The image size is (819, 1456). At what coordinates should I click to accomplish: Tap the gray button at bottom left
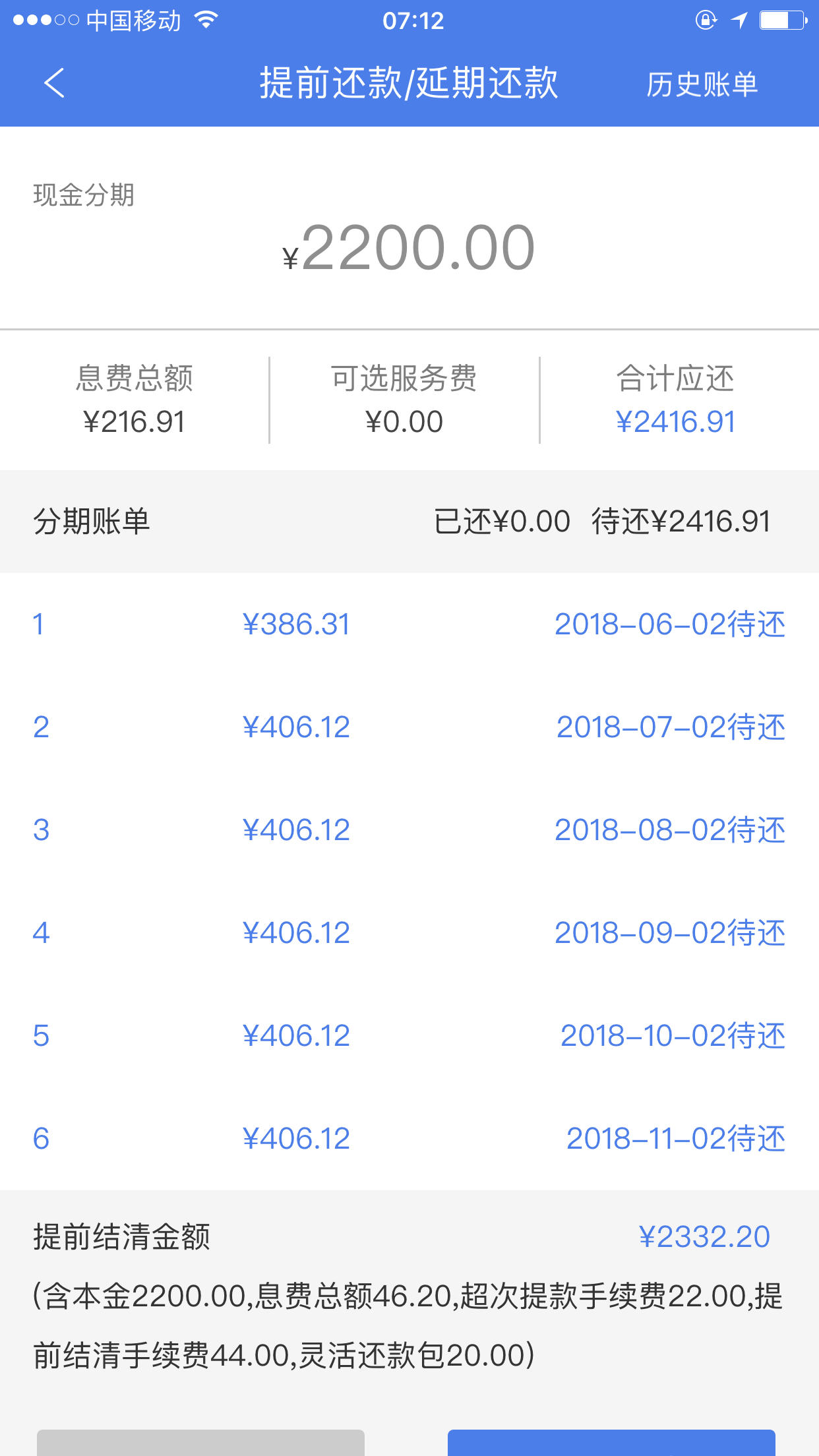click(200, 1443)
